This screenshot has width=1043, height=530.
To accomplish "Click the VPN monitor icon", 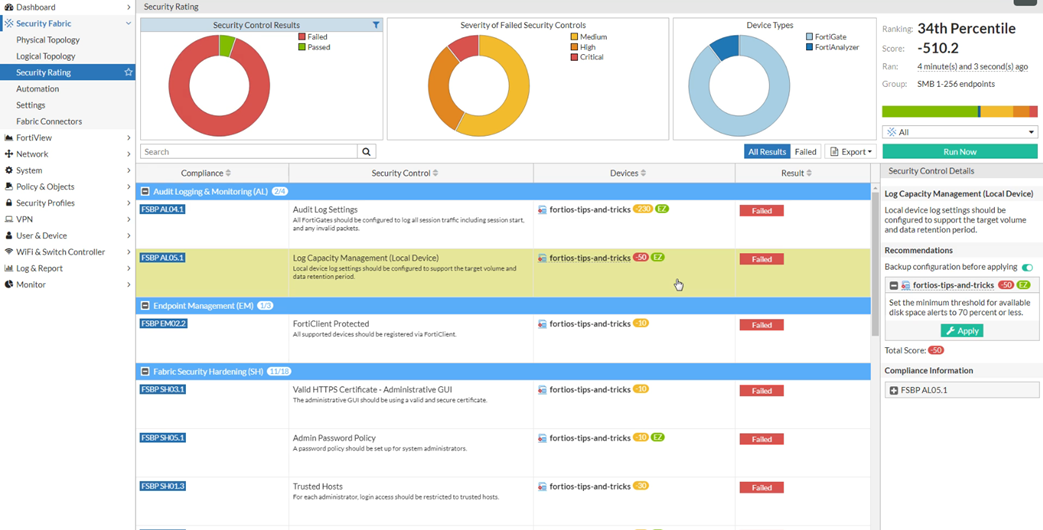I will click(x=9, y=219).
